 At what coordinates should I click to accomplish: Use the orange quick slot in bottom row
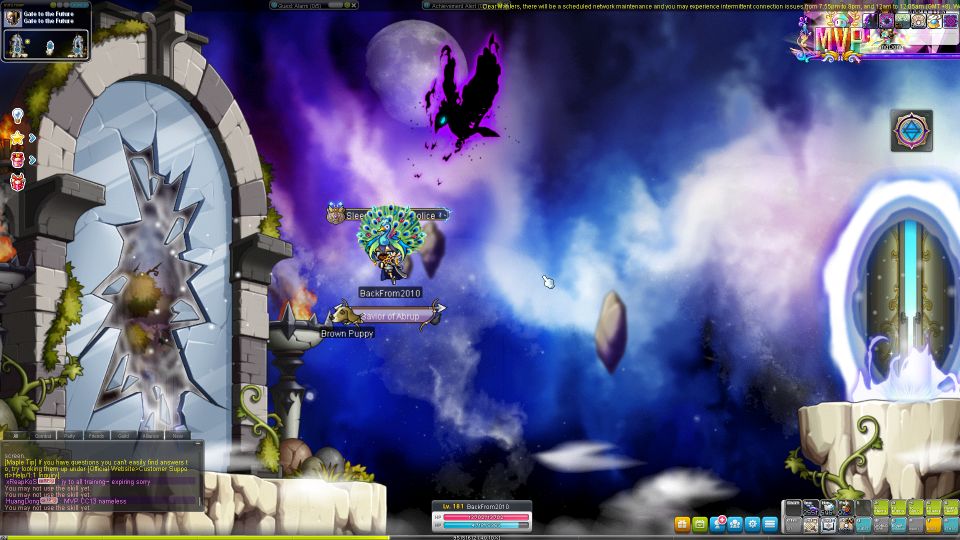click(933, 525)
